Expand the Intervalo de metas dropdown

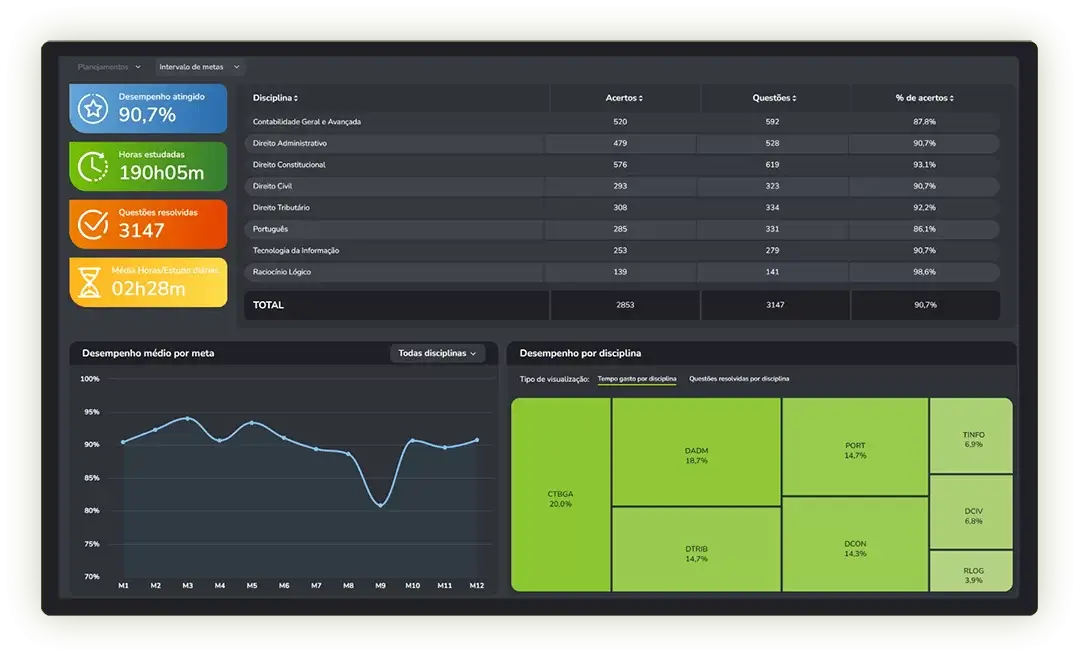click(x=200, y=67)
